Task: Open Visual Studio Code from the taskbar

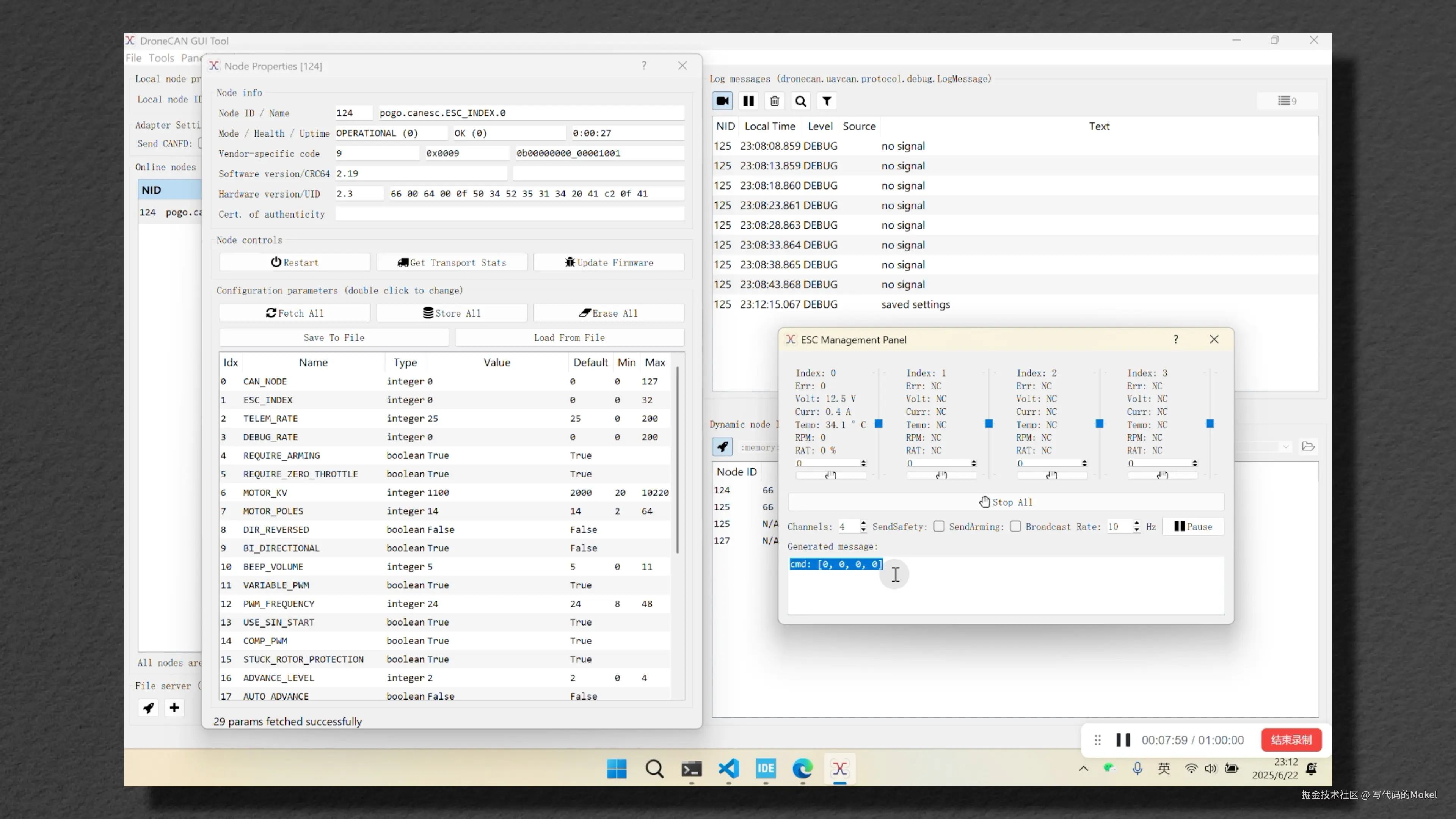Action: pos(728,769)
